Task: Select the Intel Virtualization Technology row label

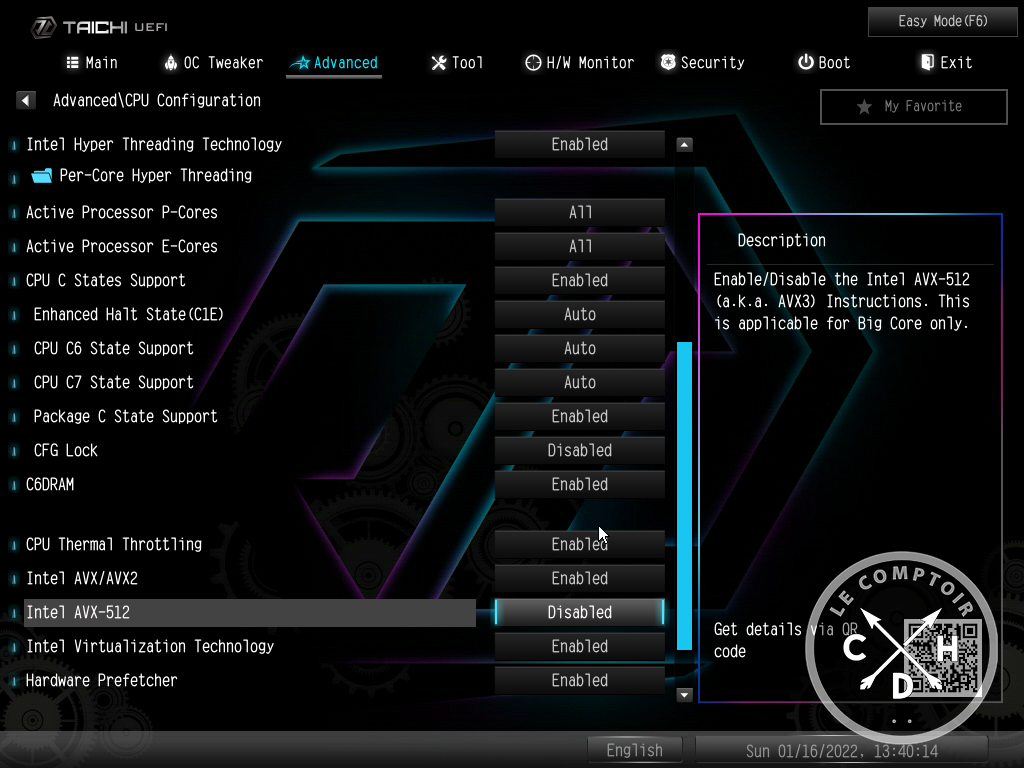Action: [150, 647]
